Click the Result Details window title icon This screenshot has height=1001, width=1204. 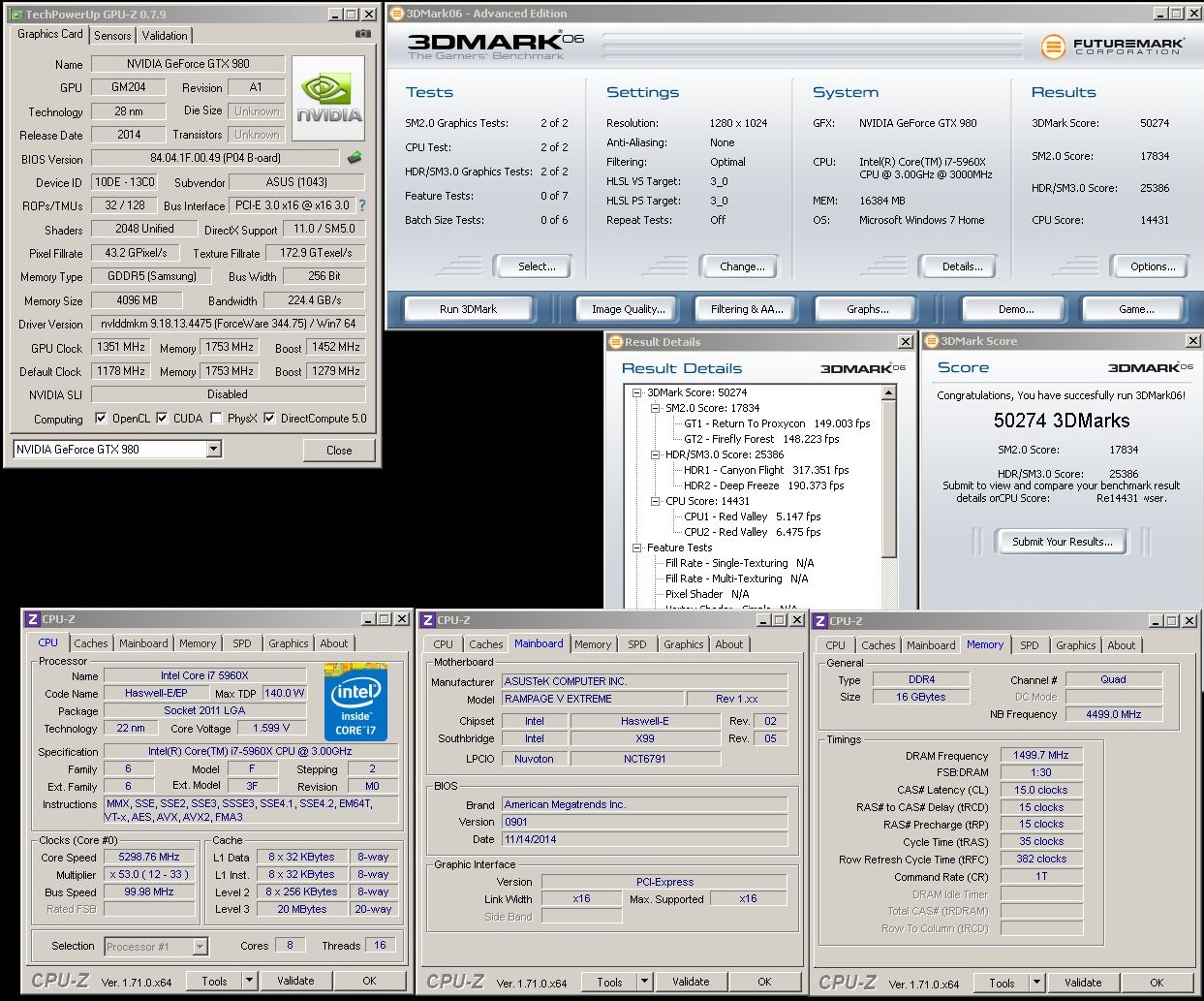(x=614, y=341)
